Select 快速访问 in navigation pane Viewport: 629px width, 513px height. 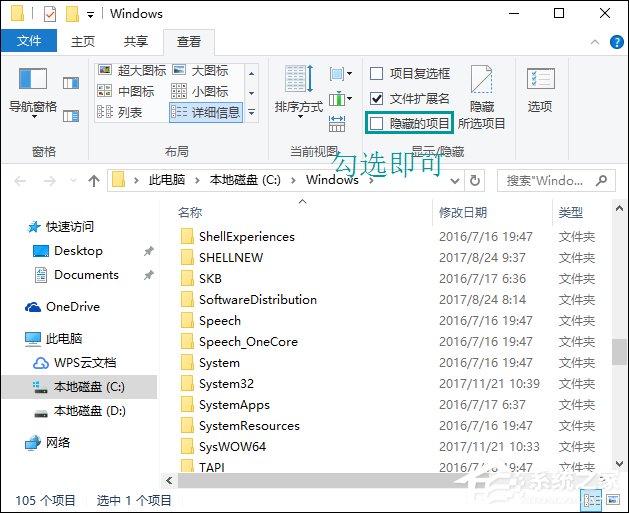tap(61, 227)
